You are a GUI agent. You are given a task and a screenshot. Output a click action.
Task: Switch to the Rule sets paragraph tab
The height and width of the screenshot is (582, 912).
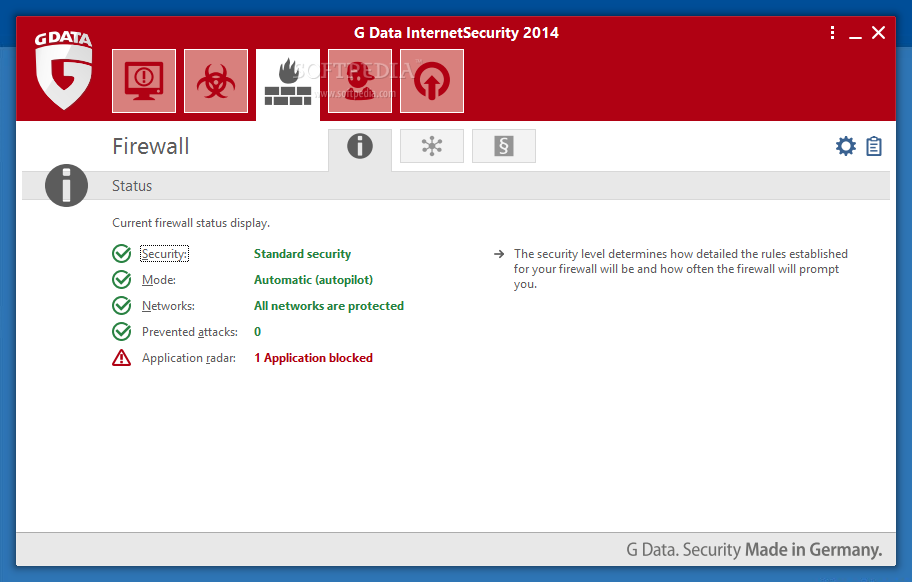[504, 146]
